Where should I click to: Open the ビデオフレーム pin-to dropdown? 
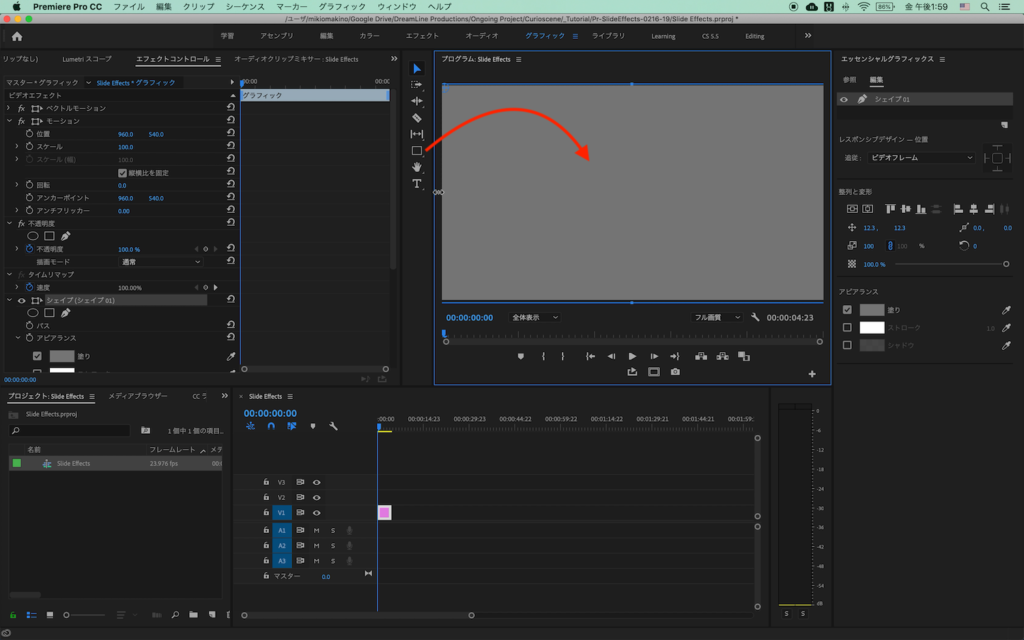click(x=921, y=157)
